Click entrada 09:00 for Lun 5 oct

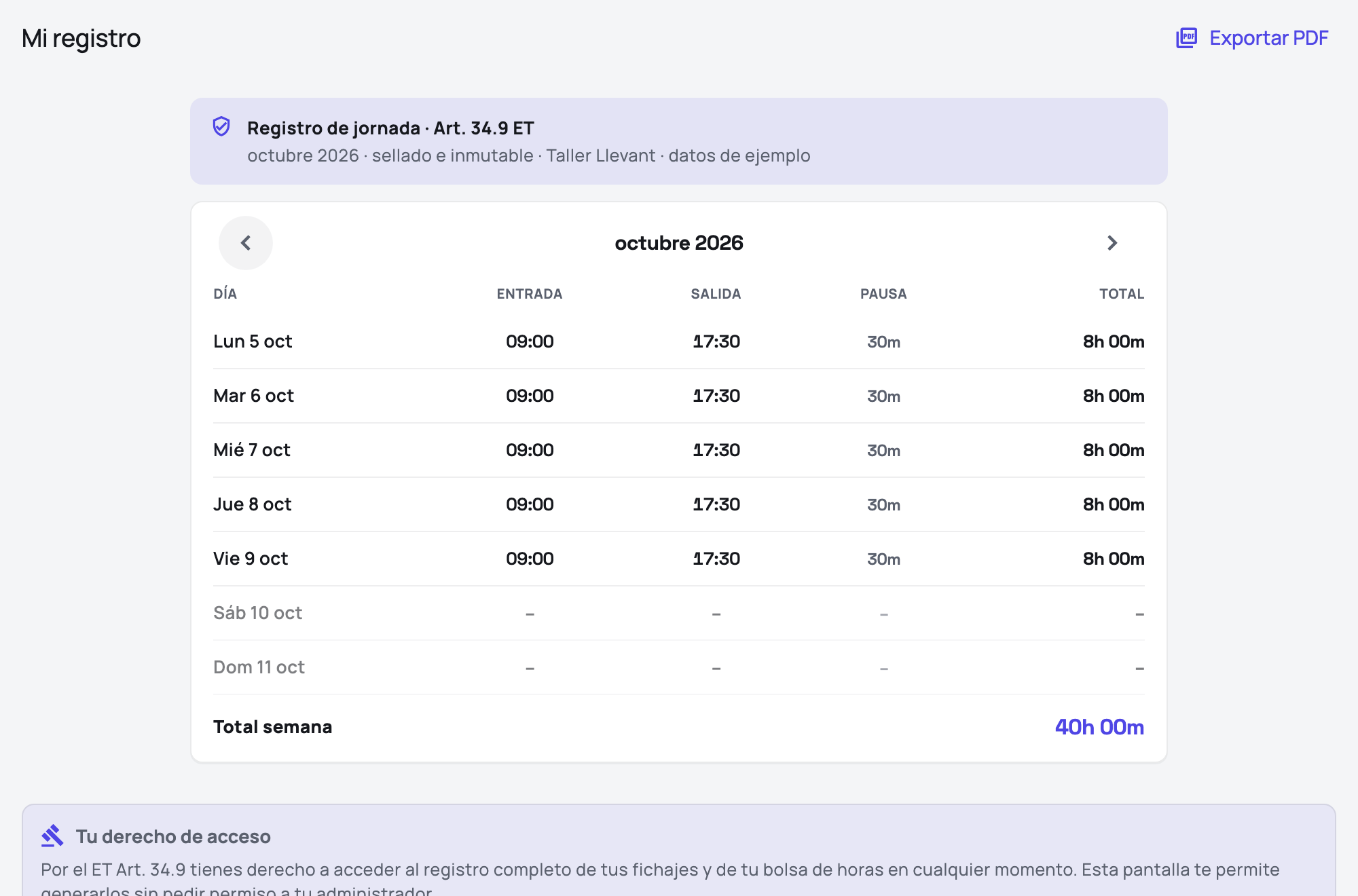(x=530, y=341)
